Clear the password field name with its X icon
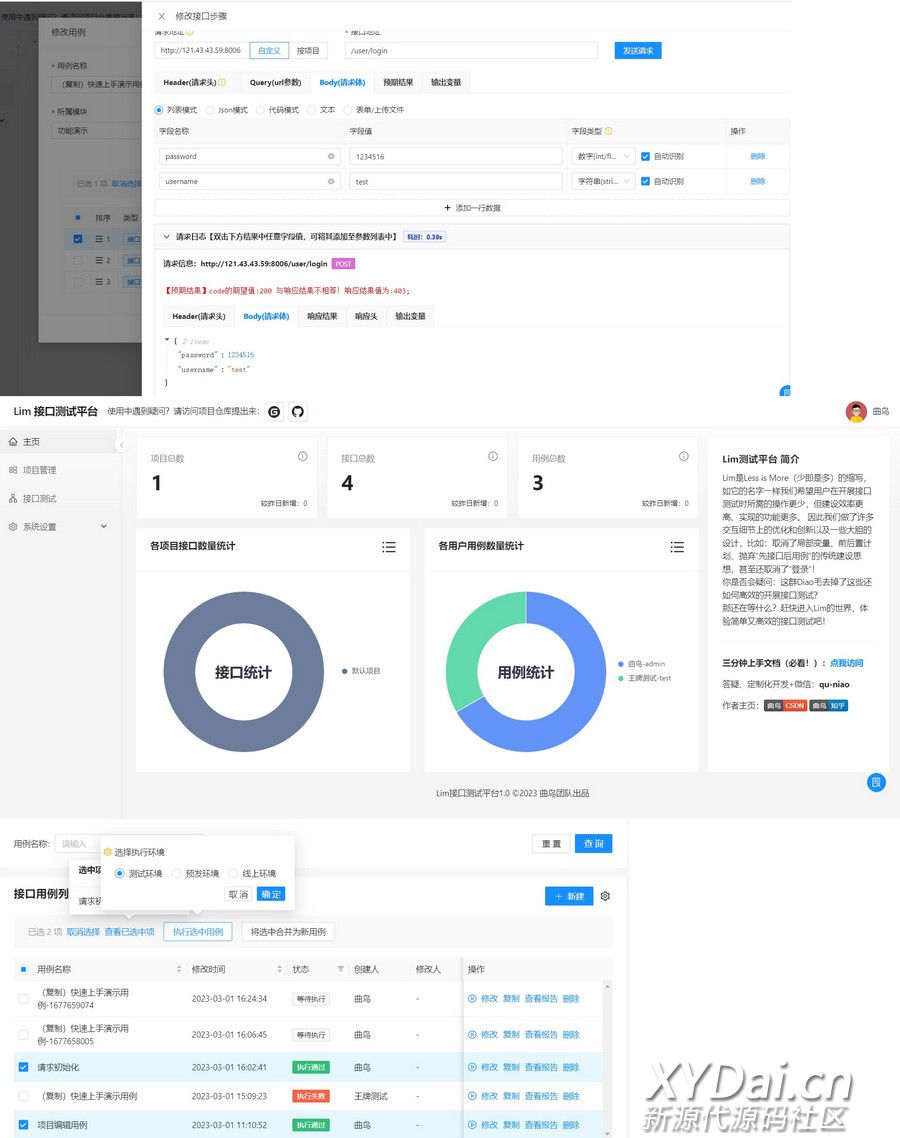The image size is (900, 1138). (331, 156)
